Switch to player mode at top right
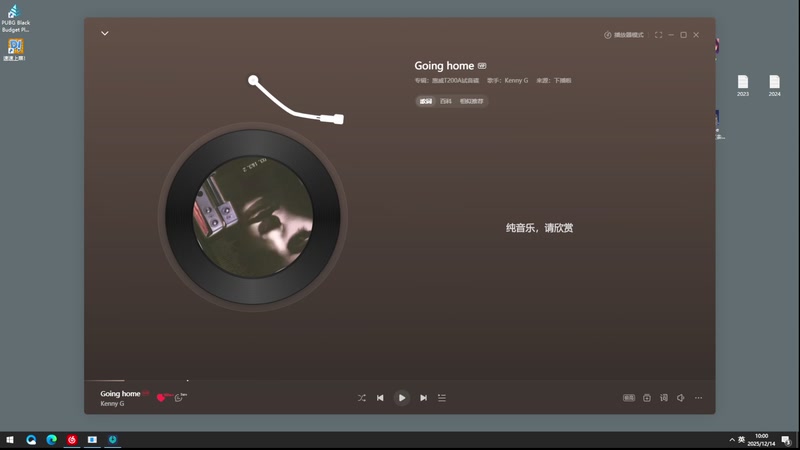Image resolution: width=800 pixels, height=450 pixels. tap(624, 35)
